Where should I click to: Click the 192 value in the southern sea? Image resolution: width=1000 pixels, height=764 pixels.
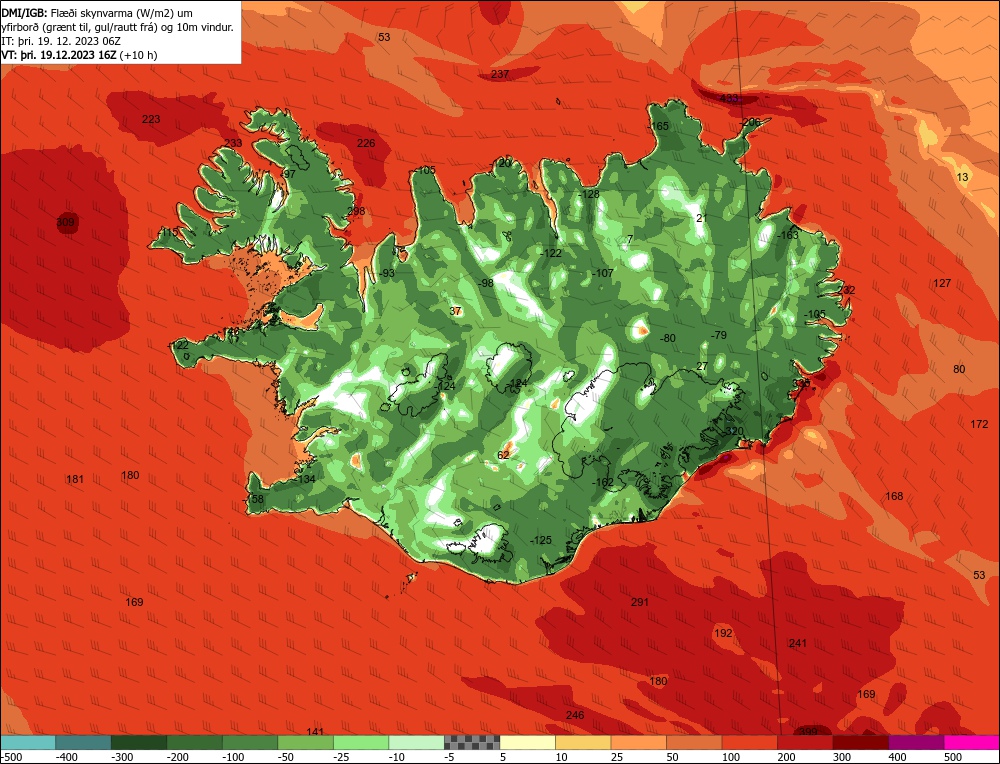723,633
